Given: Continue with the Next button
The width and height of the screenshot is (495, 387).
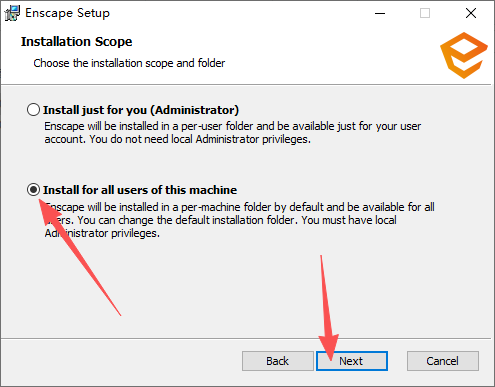Looking at the screenshot, I should [x=352, y=361].
